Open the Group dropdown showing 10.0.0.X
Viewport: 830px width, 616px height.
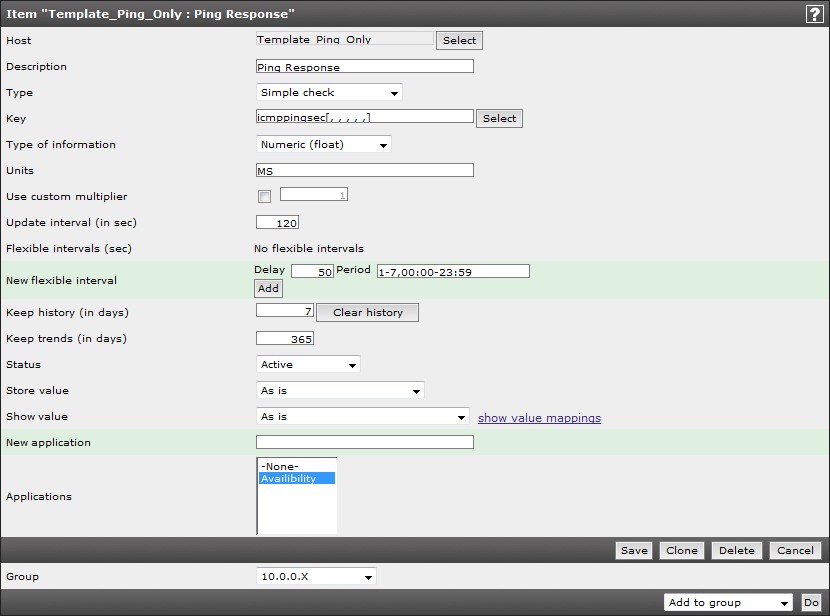pyautogui.click(x=316, y=577)
